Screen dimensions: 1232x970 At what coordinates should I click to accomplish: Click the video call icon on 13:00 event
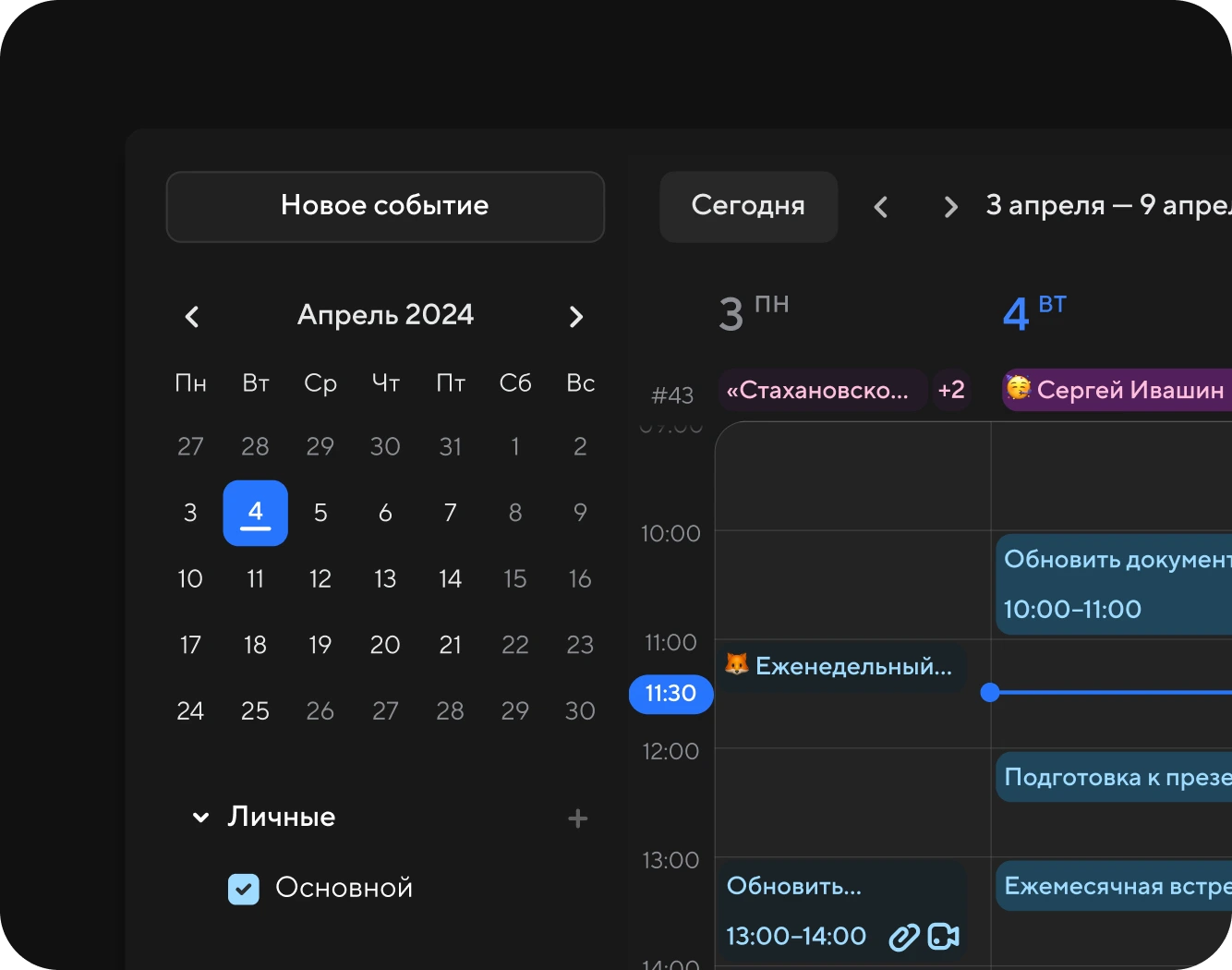[943, 937]
